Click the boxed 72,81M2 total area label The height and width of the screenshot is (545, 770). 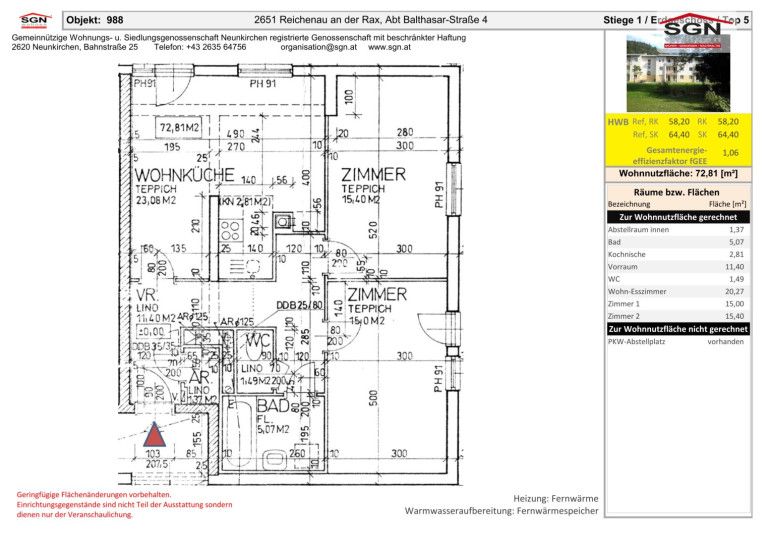pos(181,128)
